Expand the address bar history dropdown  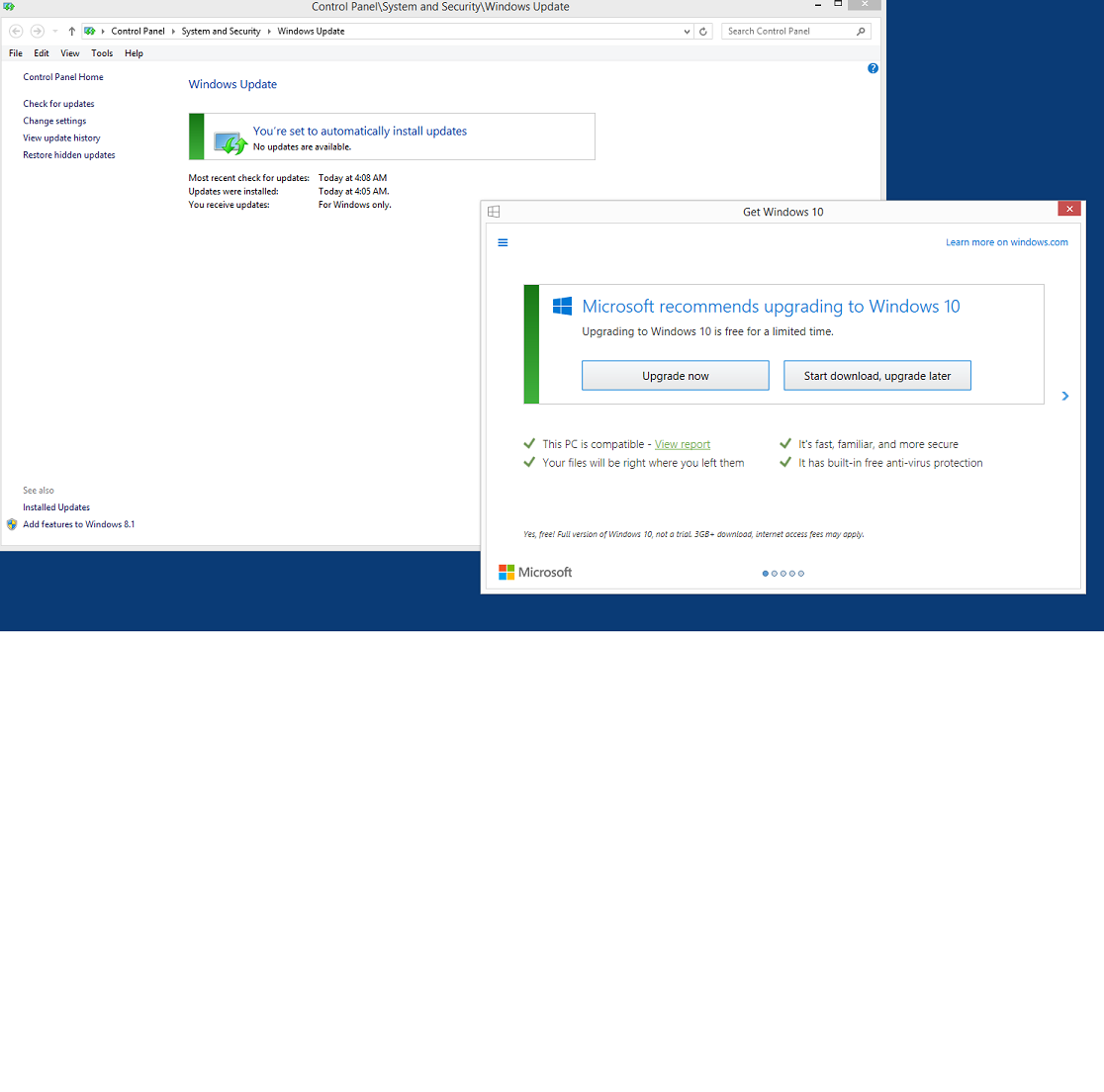pos(687,31)
